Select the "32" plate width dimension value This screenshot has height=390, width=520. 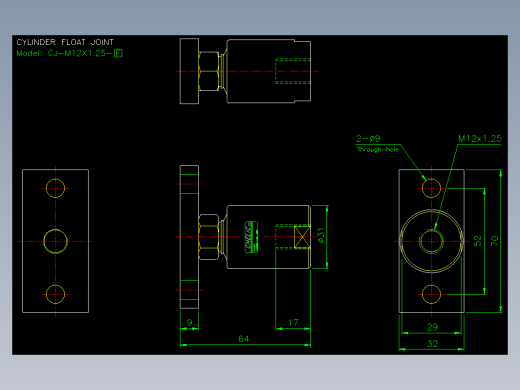tap(432, 344)
